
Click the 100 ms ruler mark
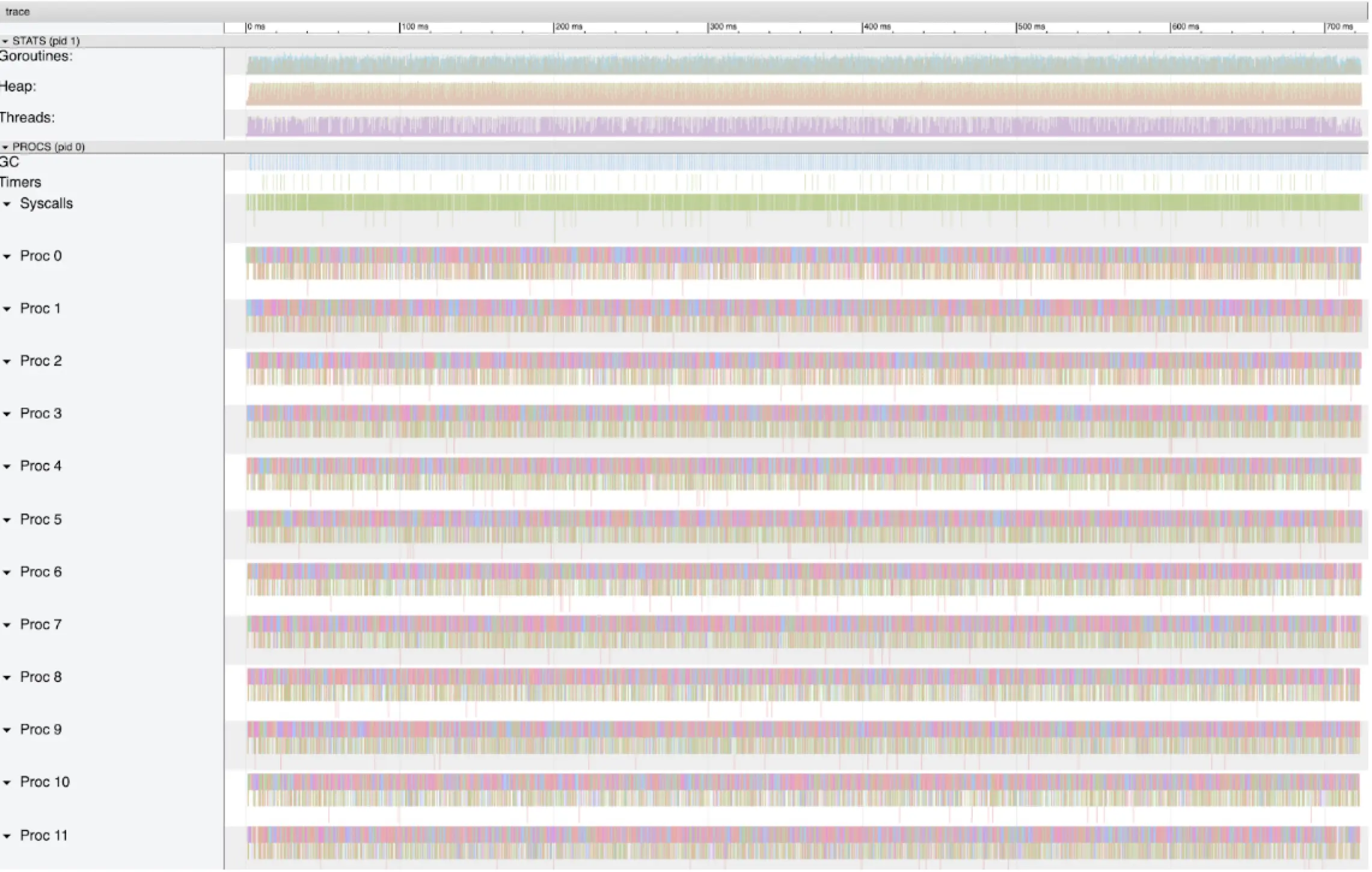pyautogui.click(x=415, y=27)
